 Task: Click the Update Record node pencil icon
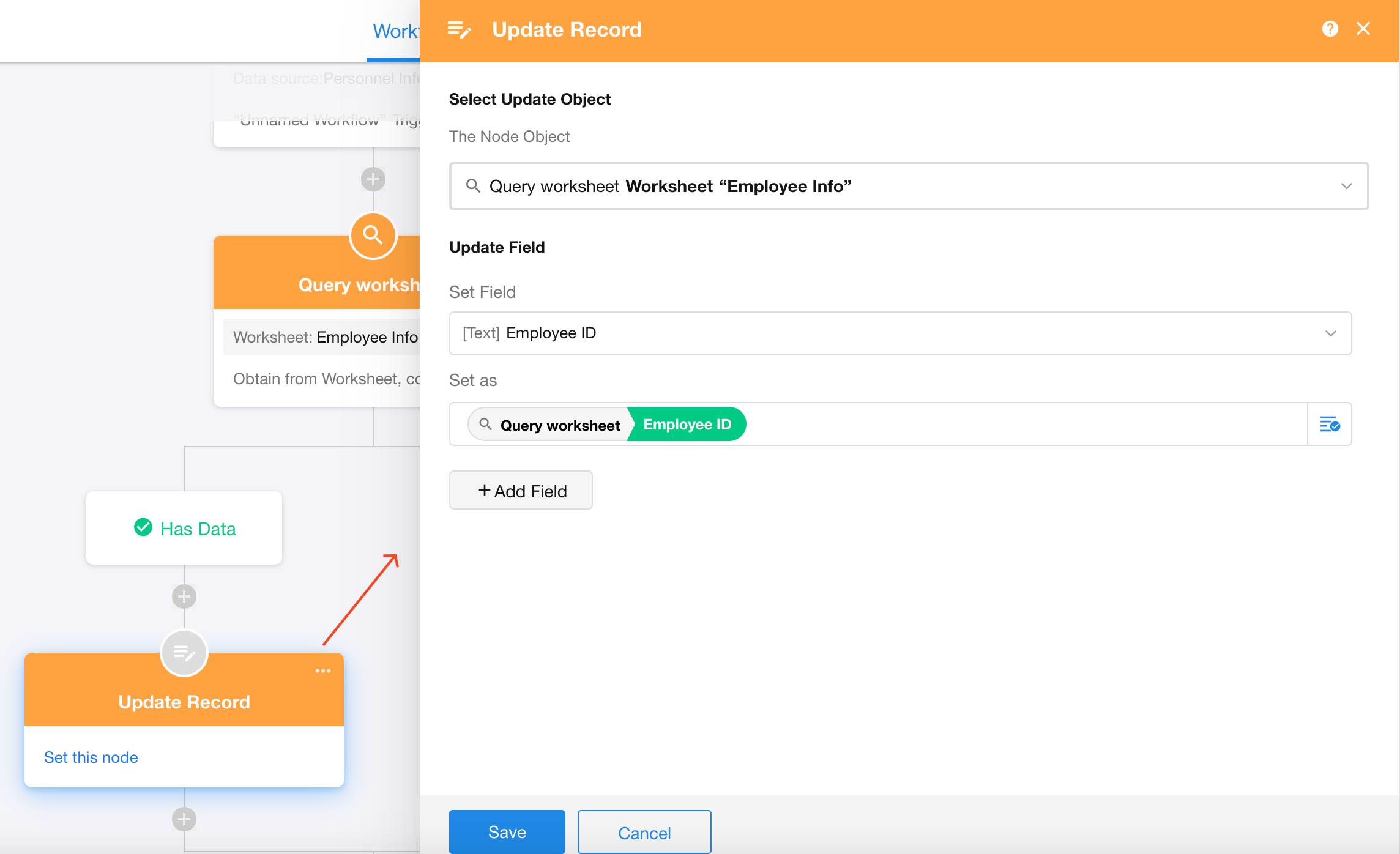184,653
